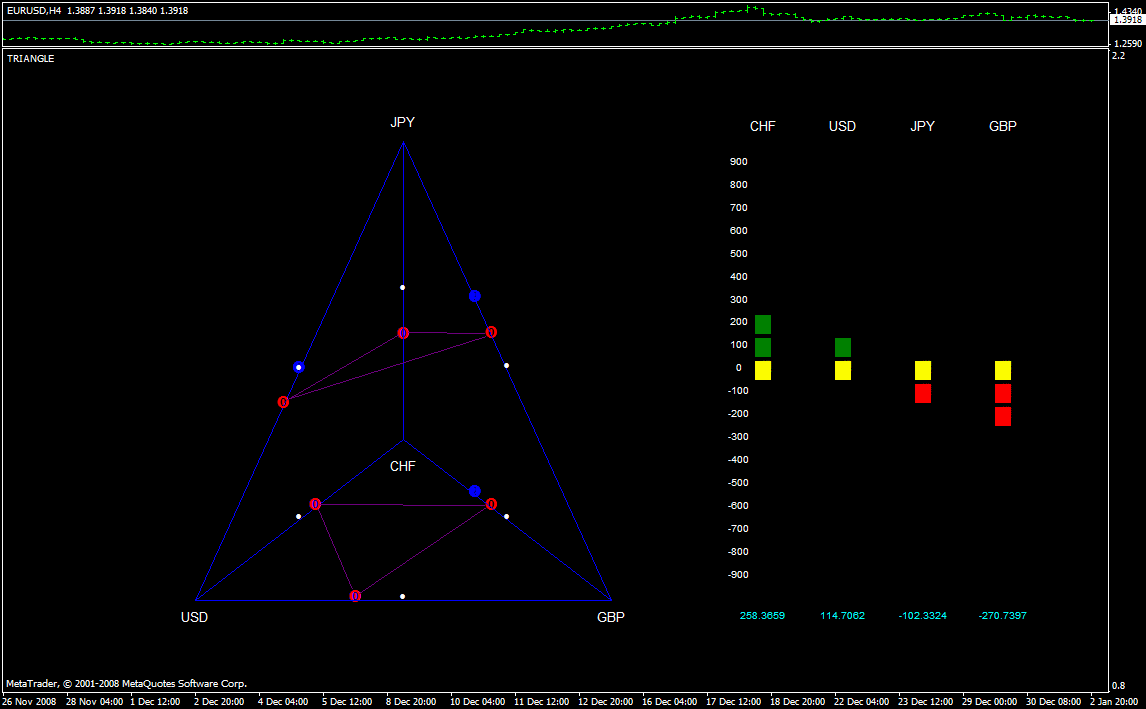
Task: Click the 2.2 indicator scale value
Action: [x=1119, y=56]
